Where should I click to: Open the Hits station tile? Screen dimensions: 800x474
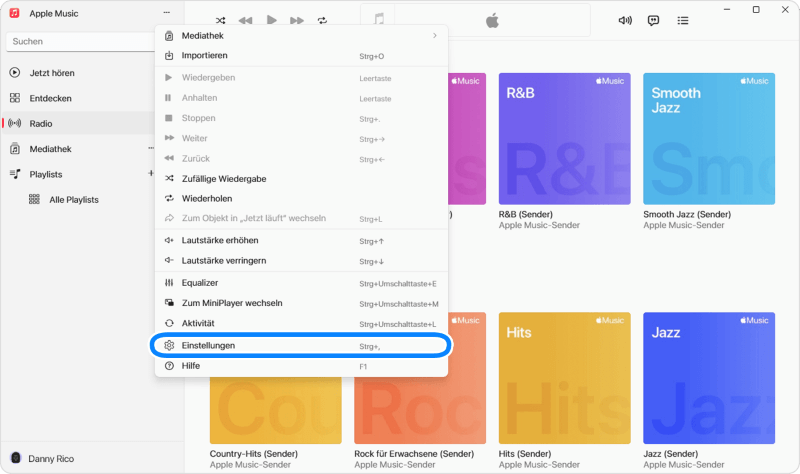pyautogui.click(x=564, y=378)
